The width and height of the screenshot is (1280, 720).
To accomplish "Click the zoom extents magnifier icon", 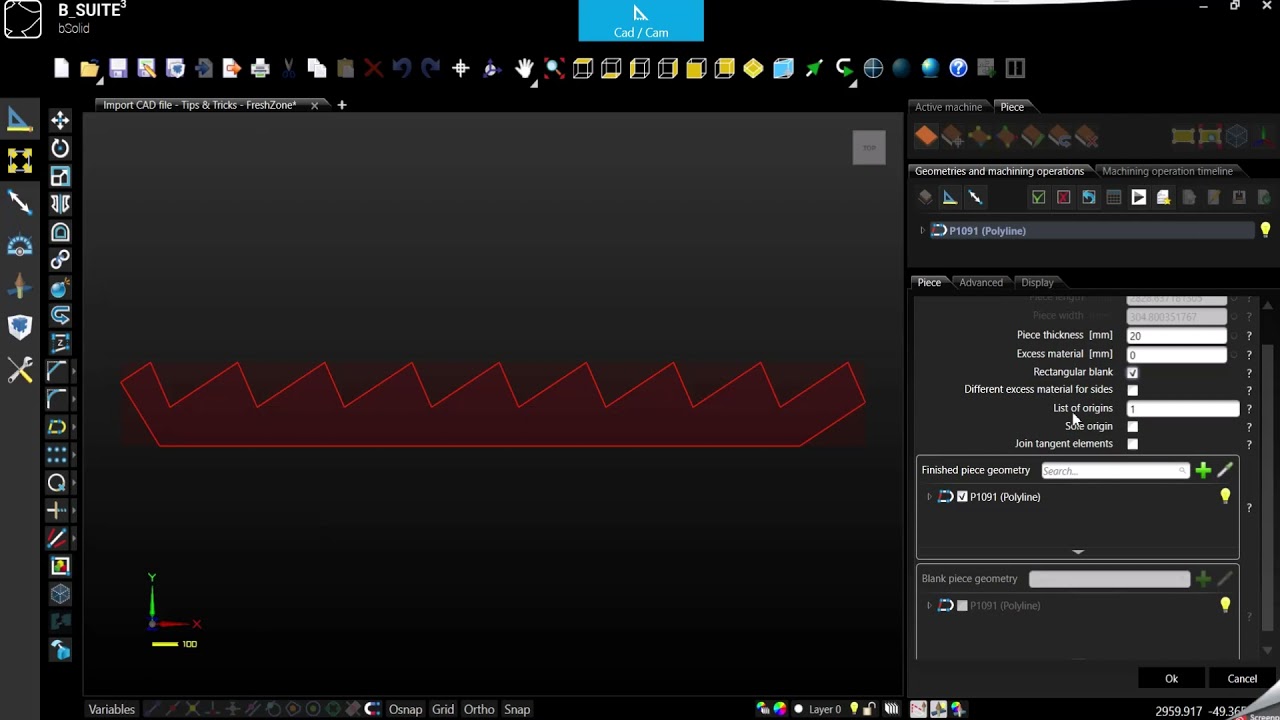I will (554, 68).
